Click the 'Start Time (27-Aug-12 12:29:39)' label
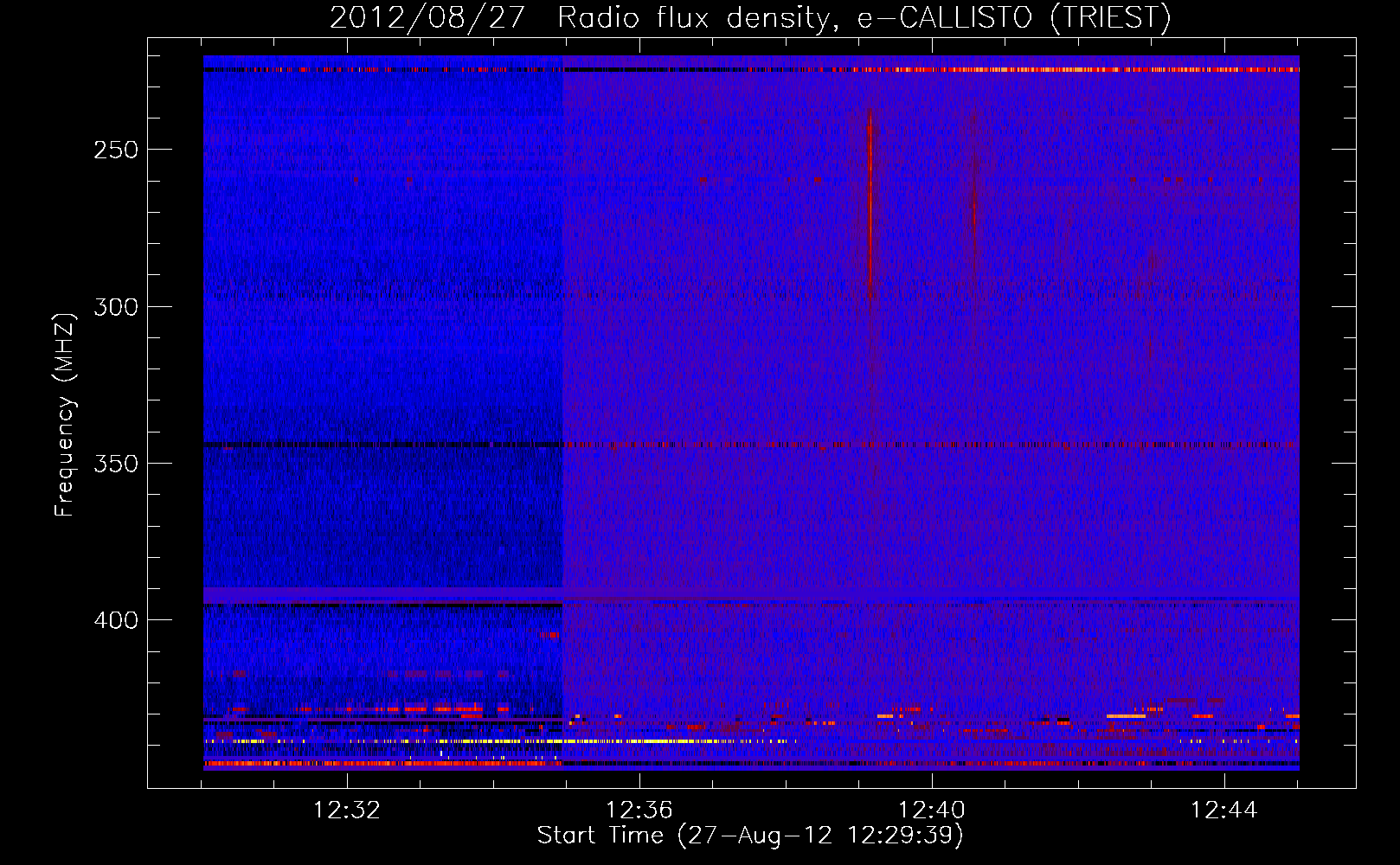Viewport: 1400px width, 865px height. pos(750,836)
